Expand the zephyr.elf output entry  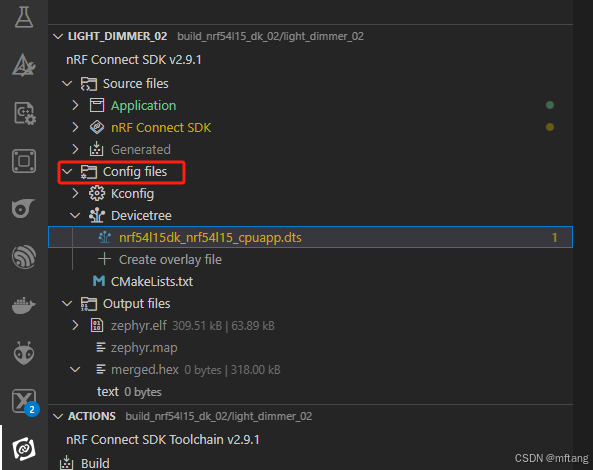pos(75,326)
